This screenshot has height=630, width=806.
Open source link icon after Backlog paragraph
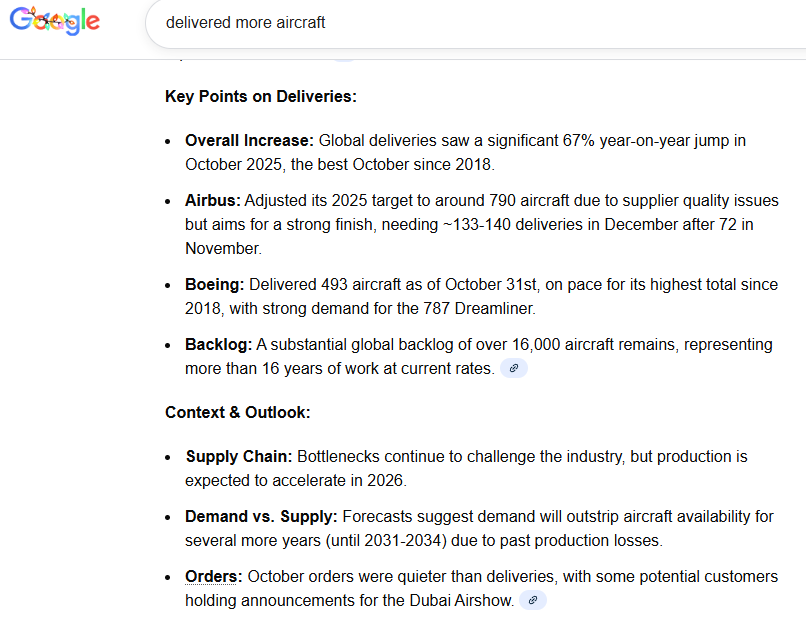pyautogui.click(x=514, y=368)
